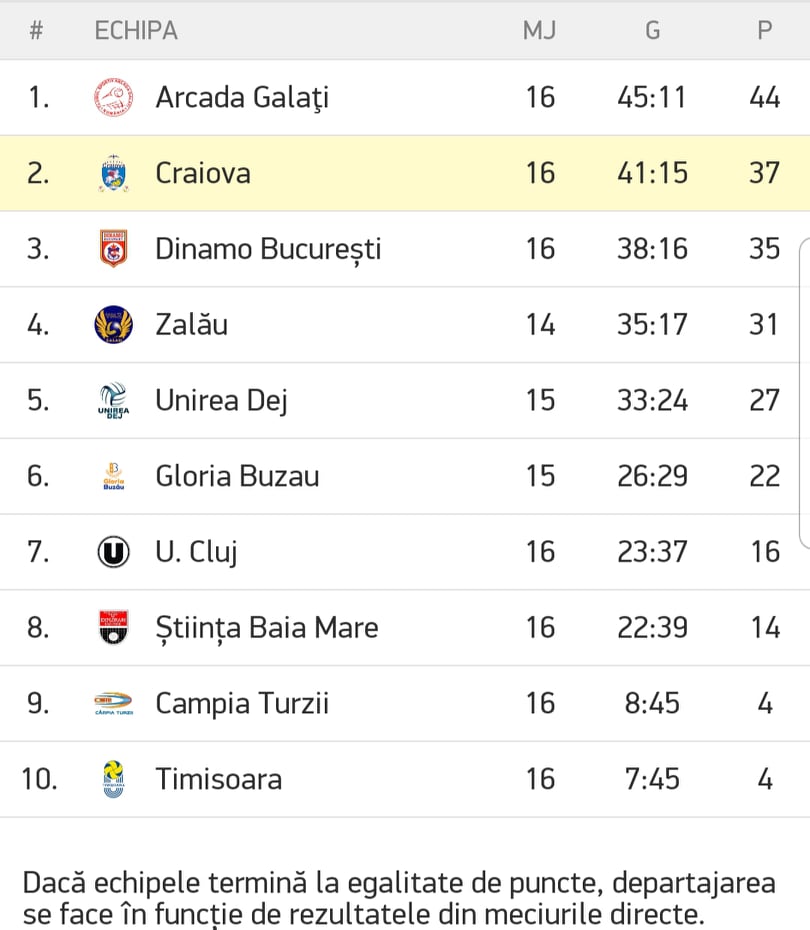
Task: Click the Craiova club crest icon
Action: point(113,174)
